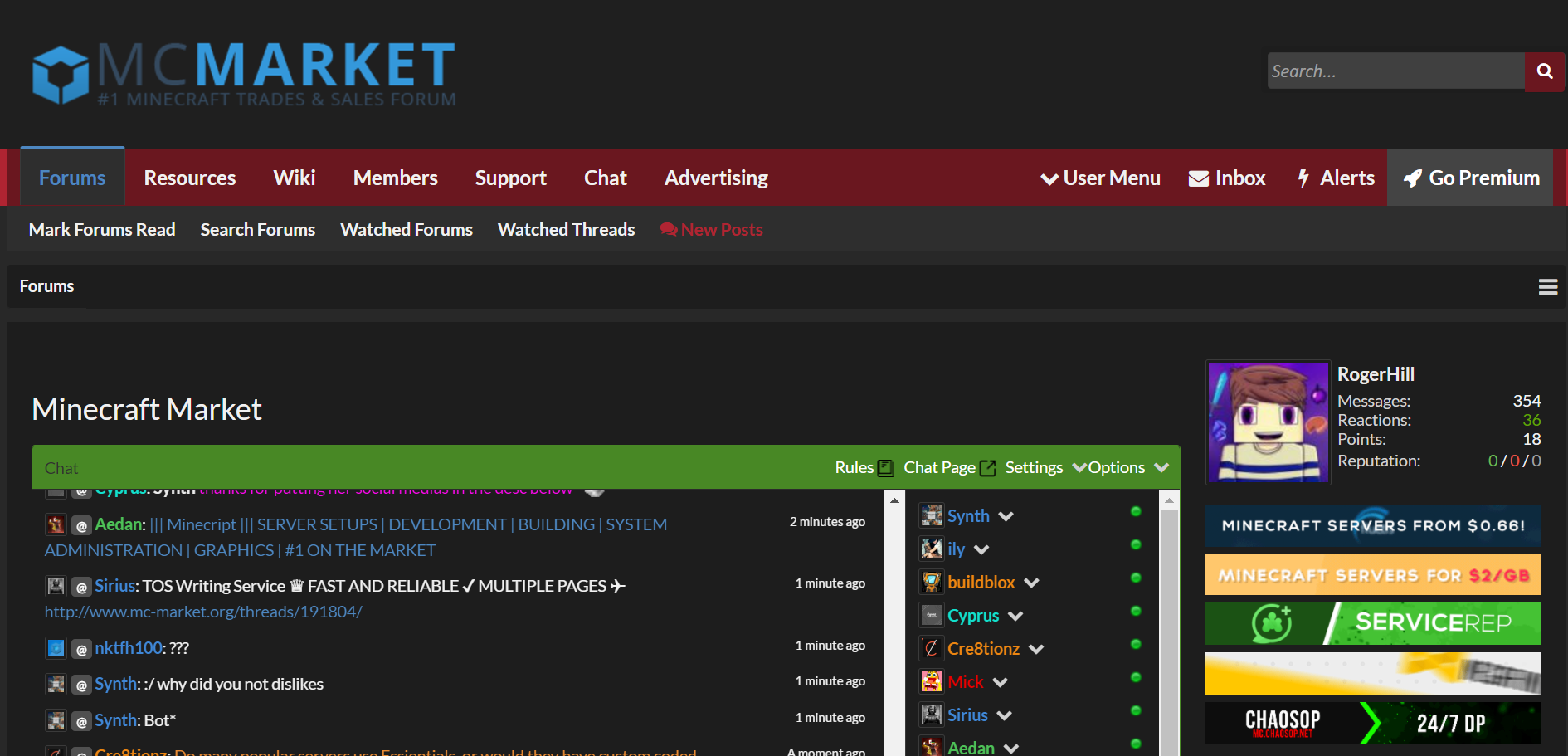Open the Resources tab
This screenshot has width=1568, height=756.
click(190, 178)
